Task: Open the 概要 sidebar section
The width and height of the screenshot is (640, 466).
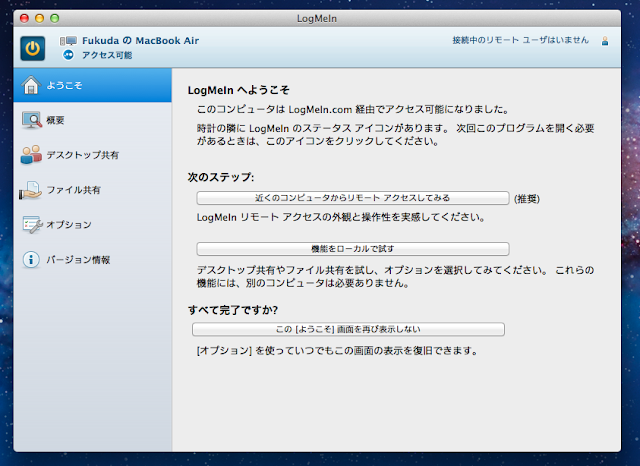Action: (93, 120)
